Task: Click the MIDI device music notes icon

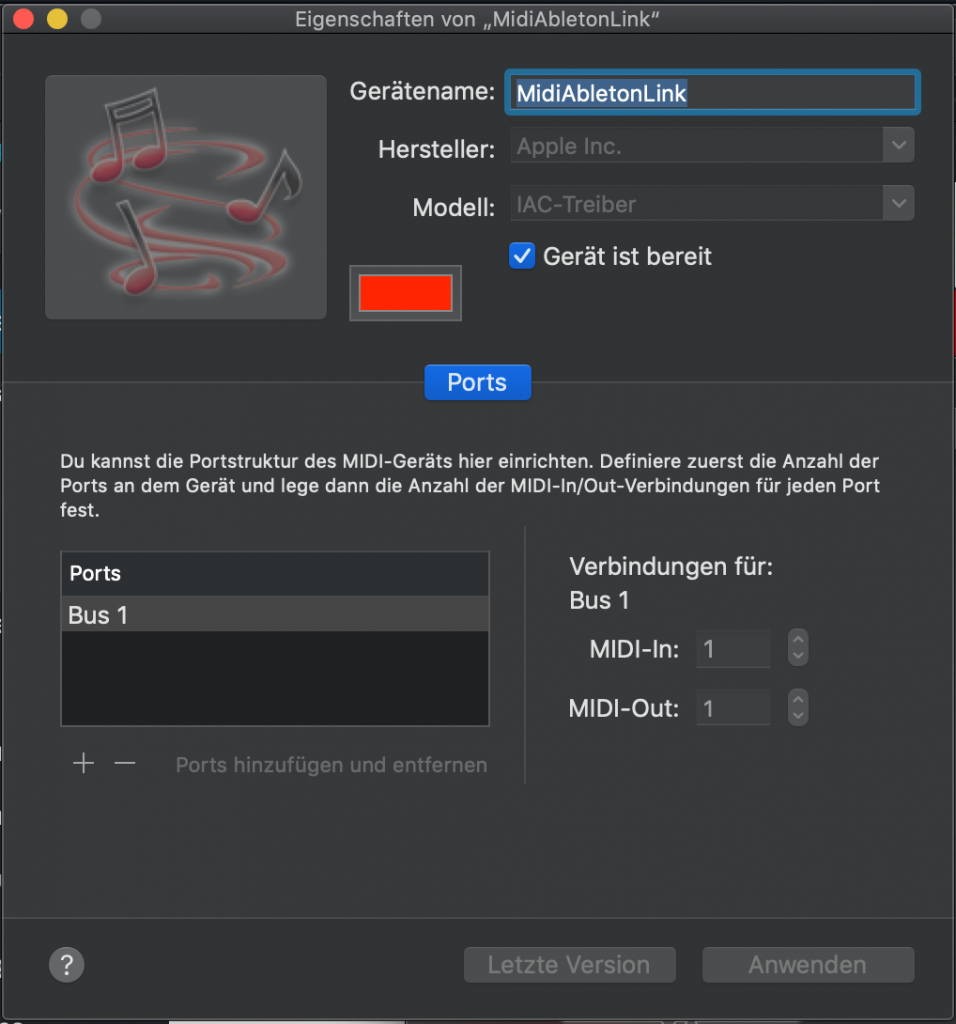Action: (186, 197)
